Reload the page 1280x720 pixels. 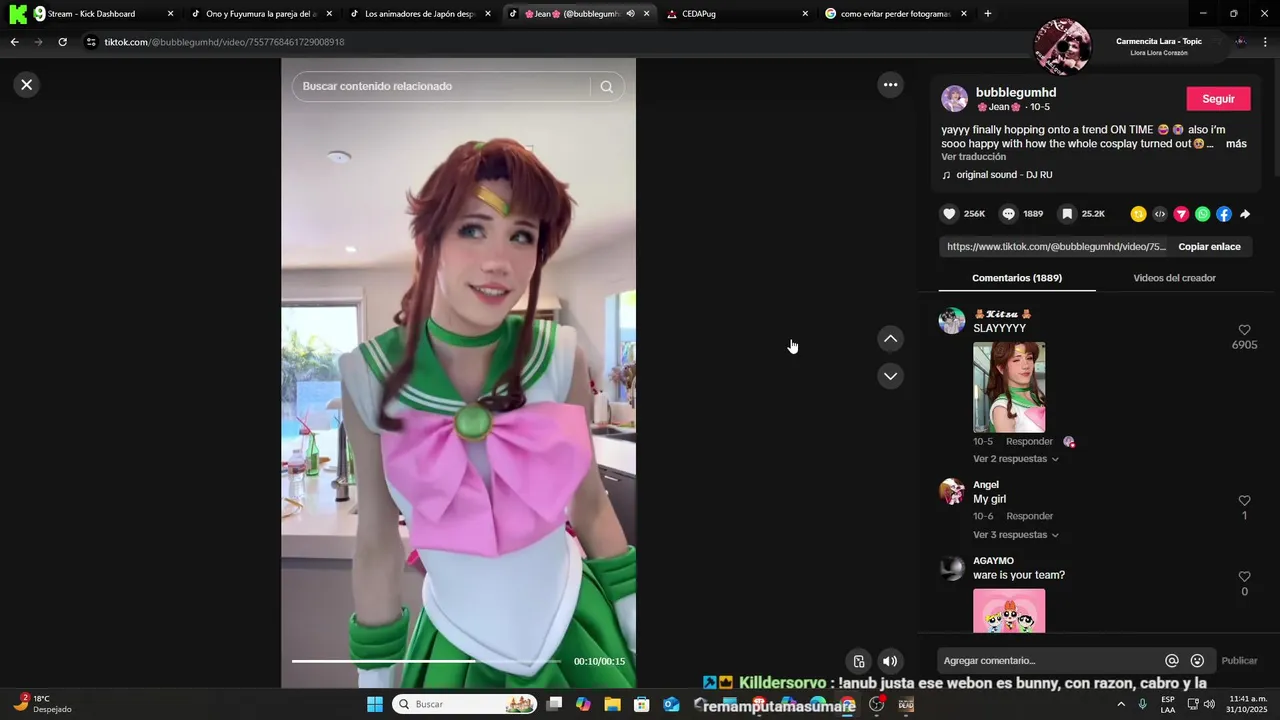click(x=62, y=42)
